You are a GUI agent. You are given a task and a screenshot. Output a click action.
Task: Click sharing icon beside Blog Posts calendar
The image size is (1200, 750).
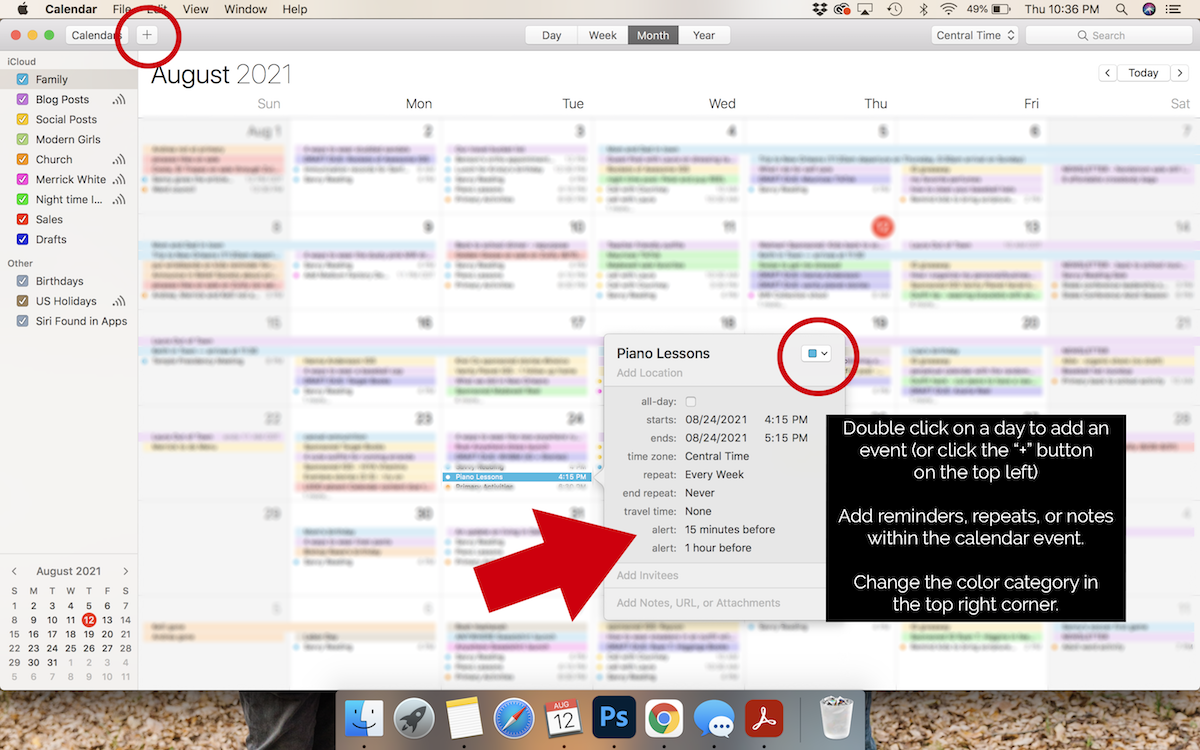point(119,100)
